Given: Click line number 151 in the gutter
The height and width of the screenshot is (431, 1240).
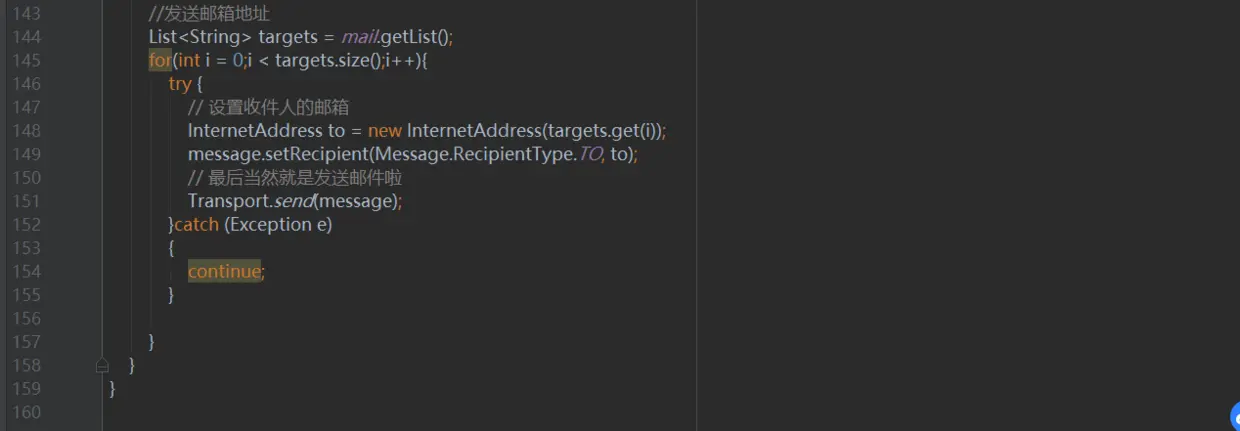Looking at the screenshot, I should 25,201.
